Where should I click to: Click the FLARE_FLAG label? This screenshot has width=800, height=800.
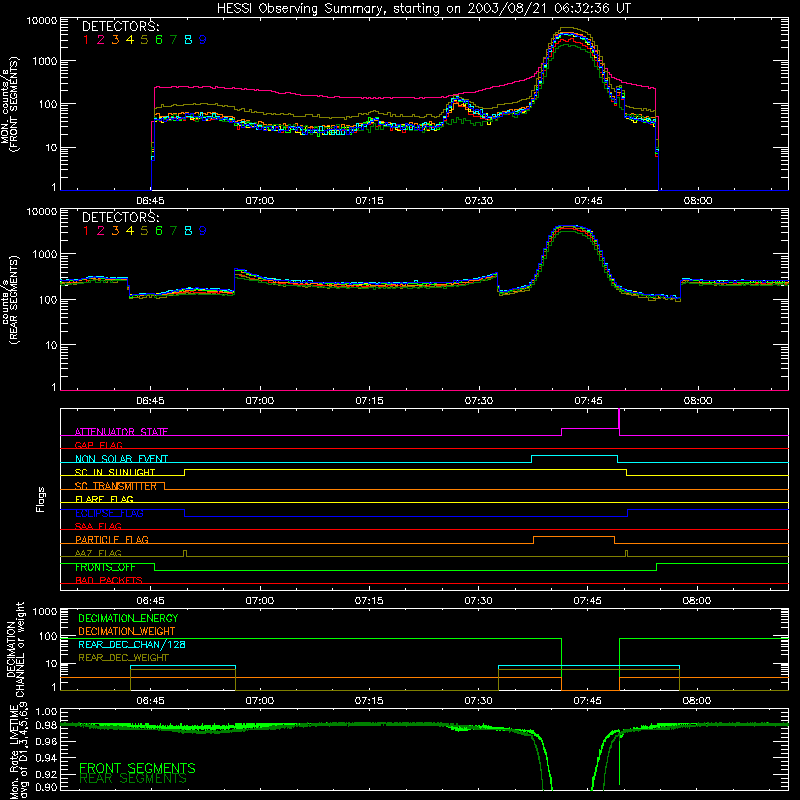(104, 499)
